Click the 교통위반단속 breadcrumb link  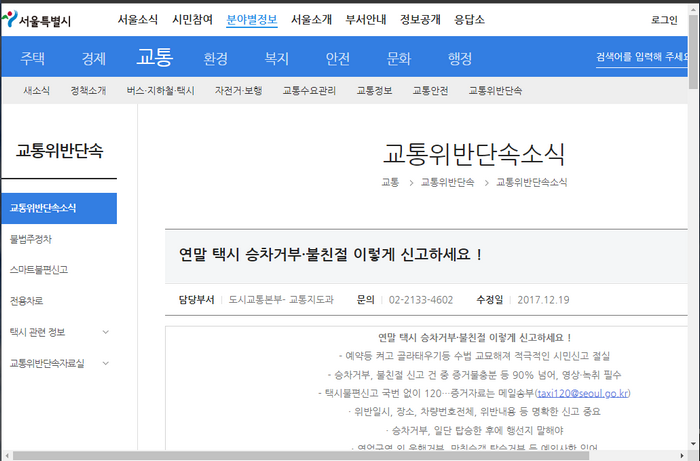coord(447,182)
